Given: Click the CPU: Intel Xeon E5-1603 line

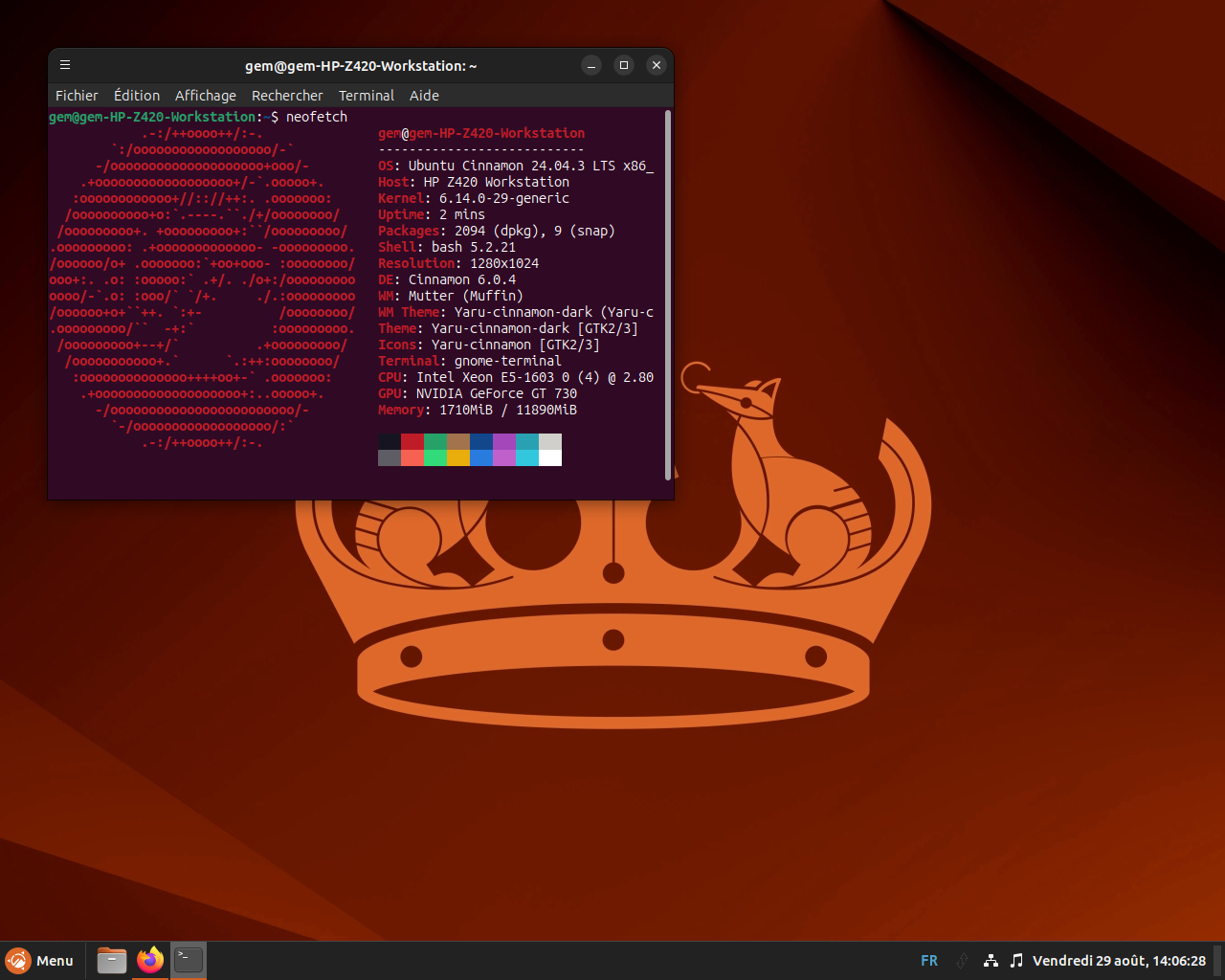Looking at the screenshot, I should coord(516,377).
